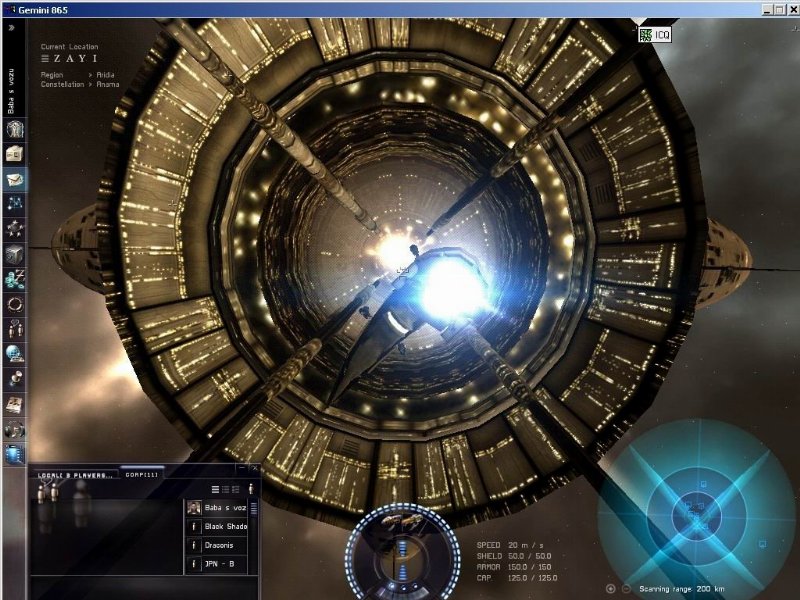
Task: Show info for Draconis member
Action: click(x=193, y=545)
